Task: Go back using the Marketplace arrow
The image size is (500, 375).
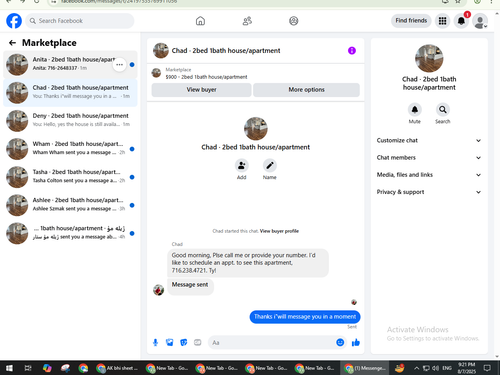Action: pyautogui.click(x=12, y=43)
